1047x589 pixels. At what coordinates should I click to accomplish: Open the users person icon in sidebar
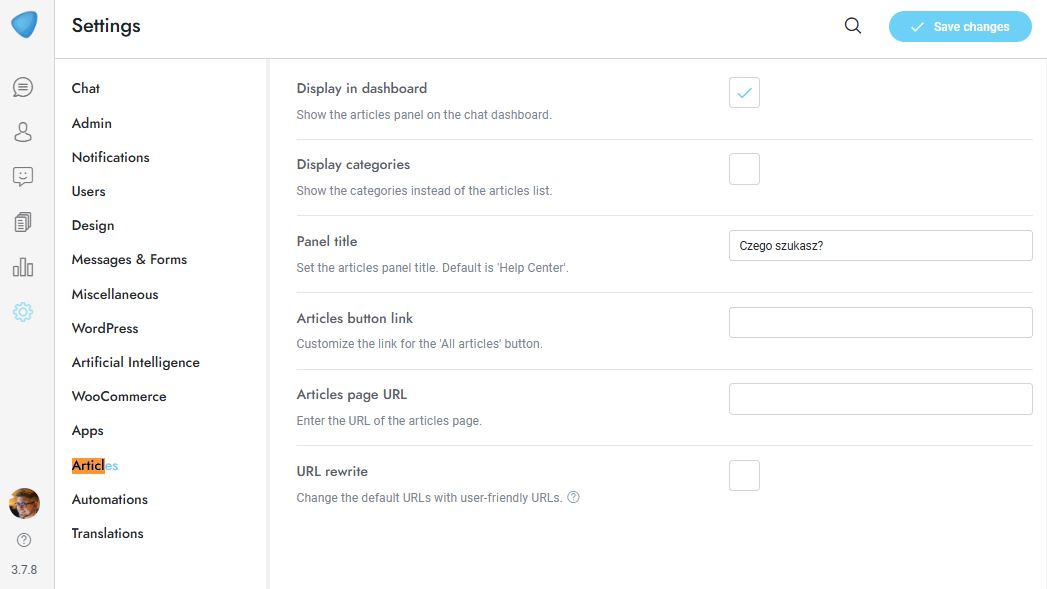click(23, 132)
